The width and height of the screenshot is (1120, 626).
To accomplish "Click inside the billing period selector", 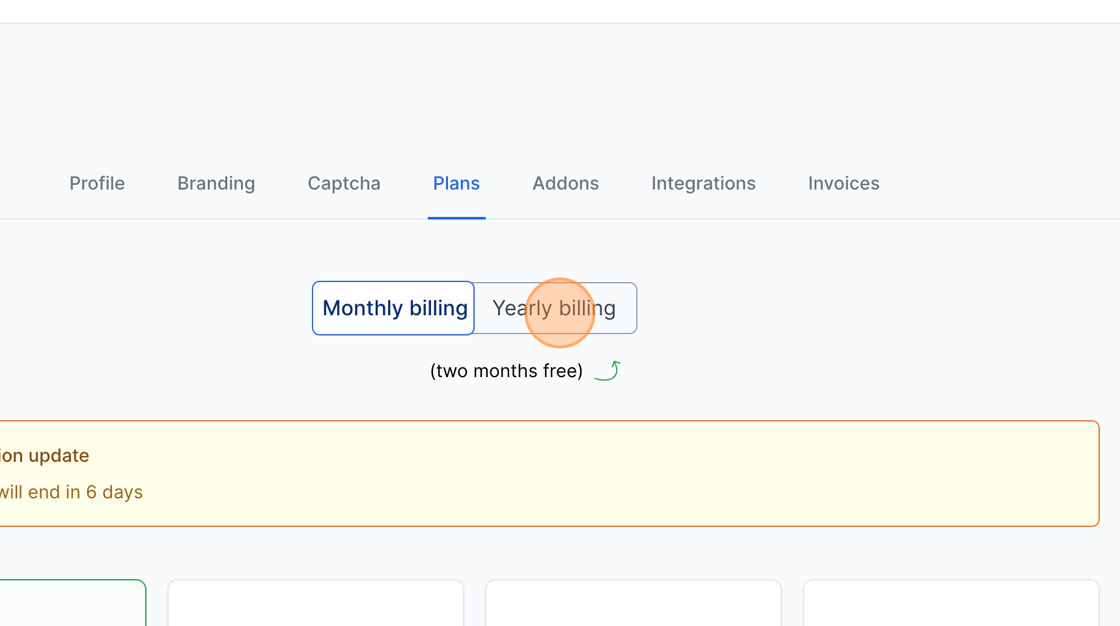I will (x=474, y=308).
